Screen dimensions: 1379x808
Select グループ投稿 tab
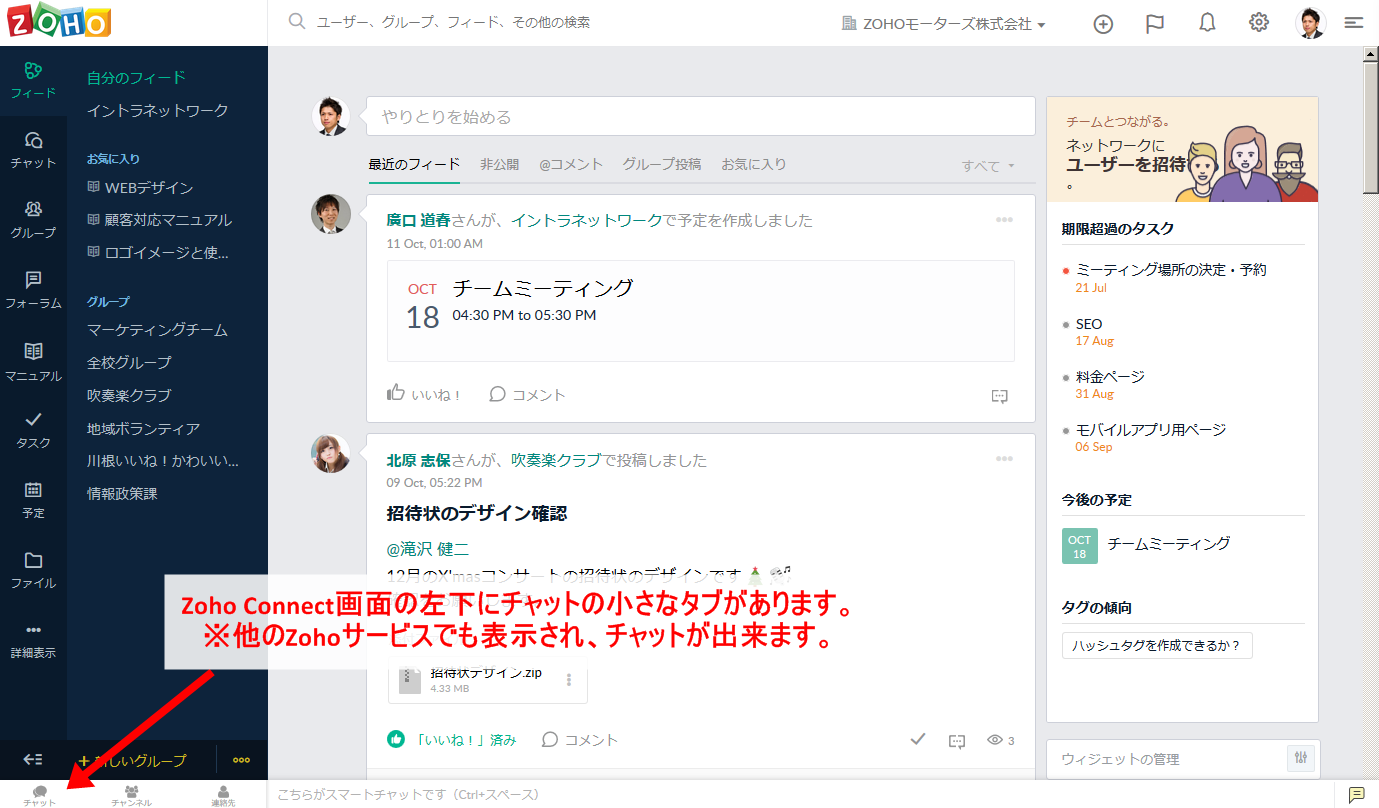662,164
